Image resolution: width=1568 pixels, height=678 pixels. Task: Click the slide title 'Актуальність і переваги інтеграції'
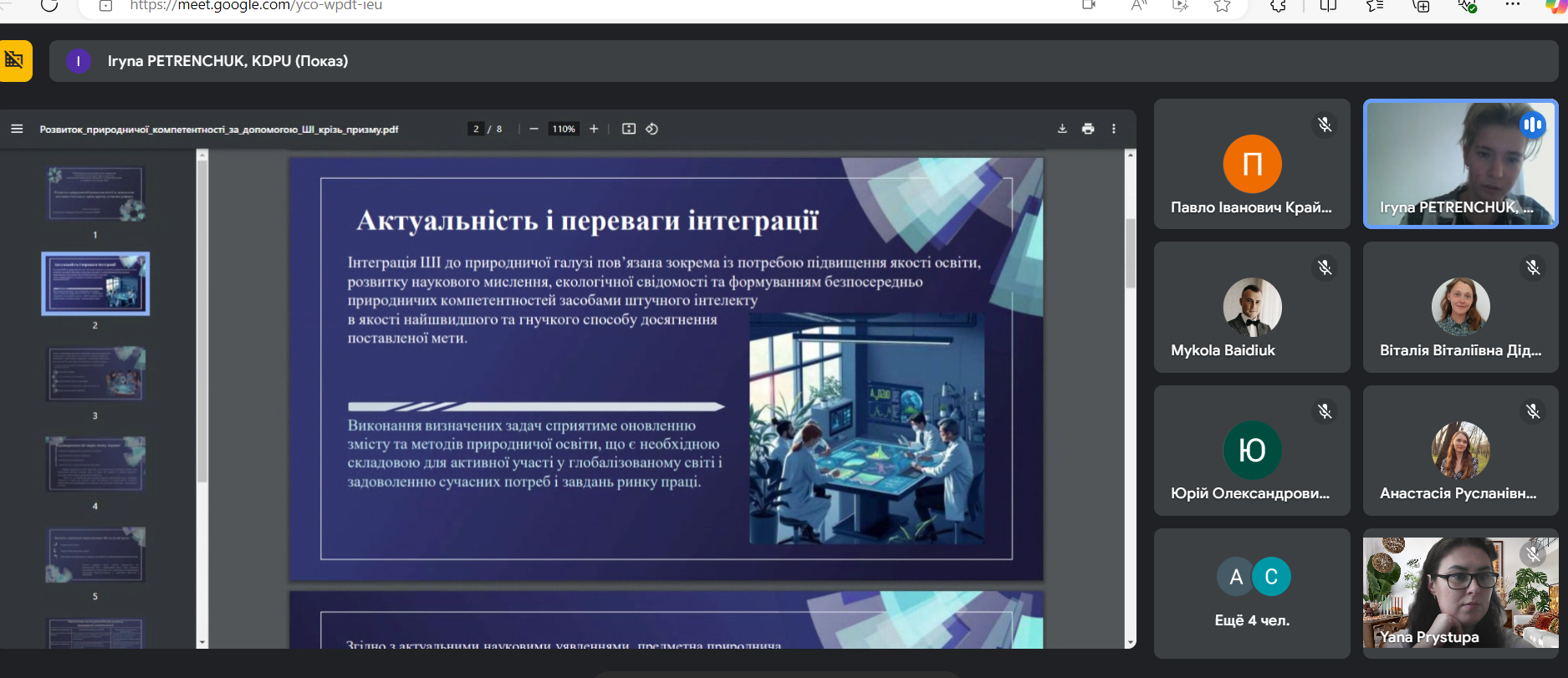coord(587,221)
